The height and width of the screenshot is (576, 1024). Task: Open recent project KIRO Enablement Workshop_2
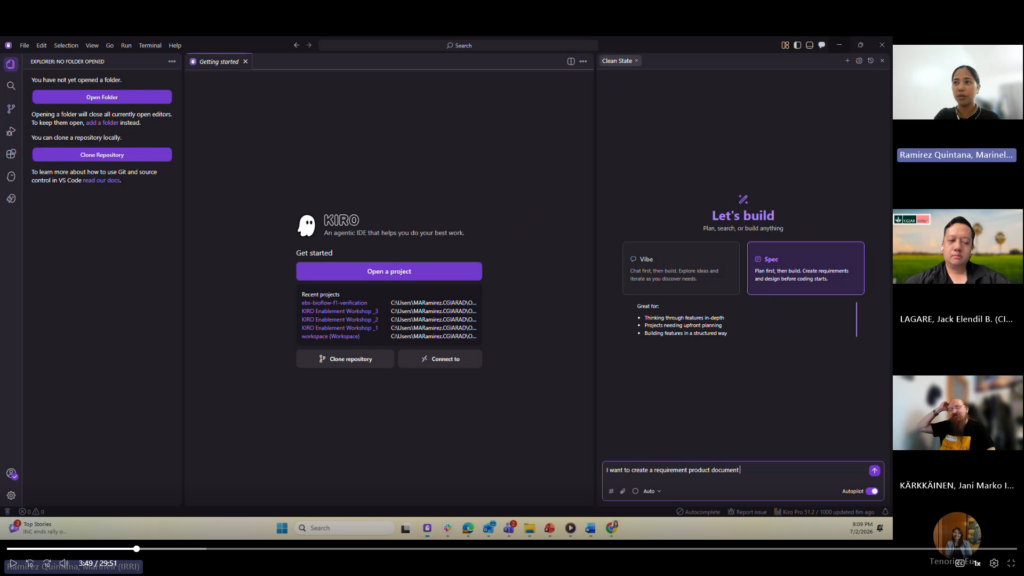point(340,320)
